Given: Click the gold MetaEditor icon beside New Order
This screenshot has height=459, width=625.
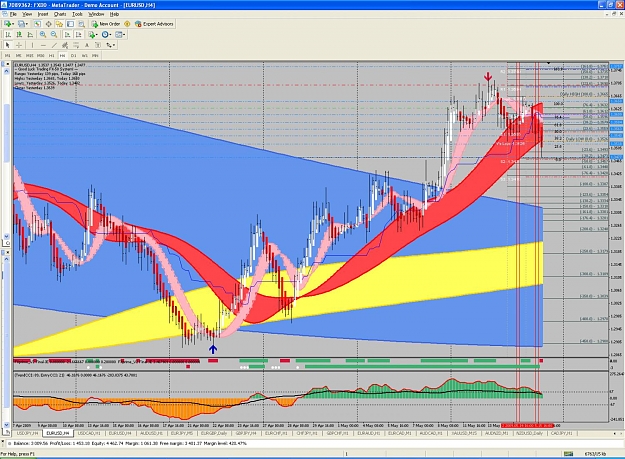Looking at the screenshot, I should [127, 24].
